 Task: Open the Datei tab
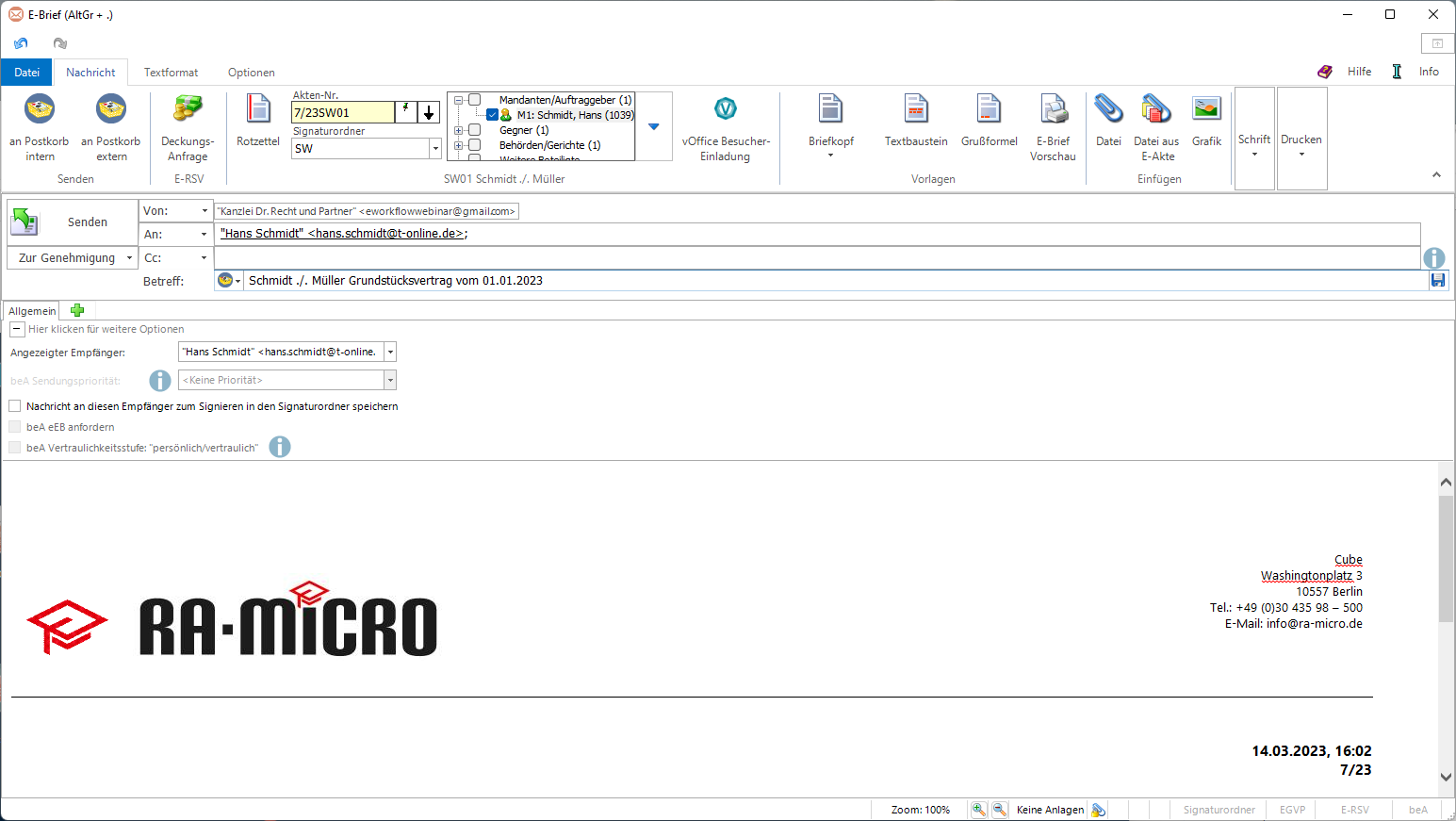[x=26, y=72]
